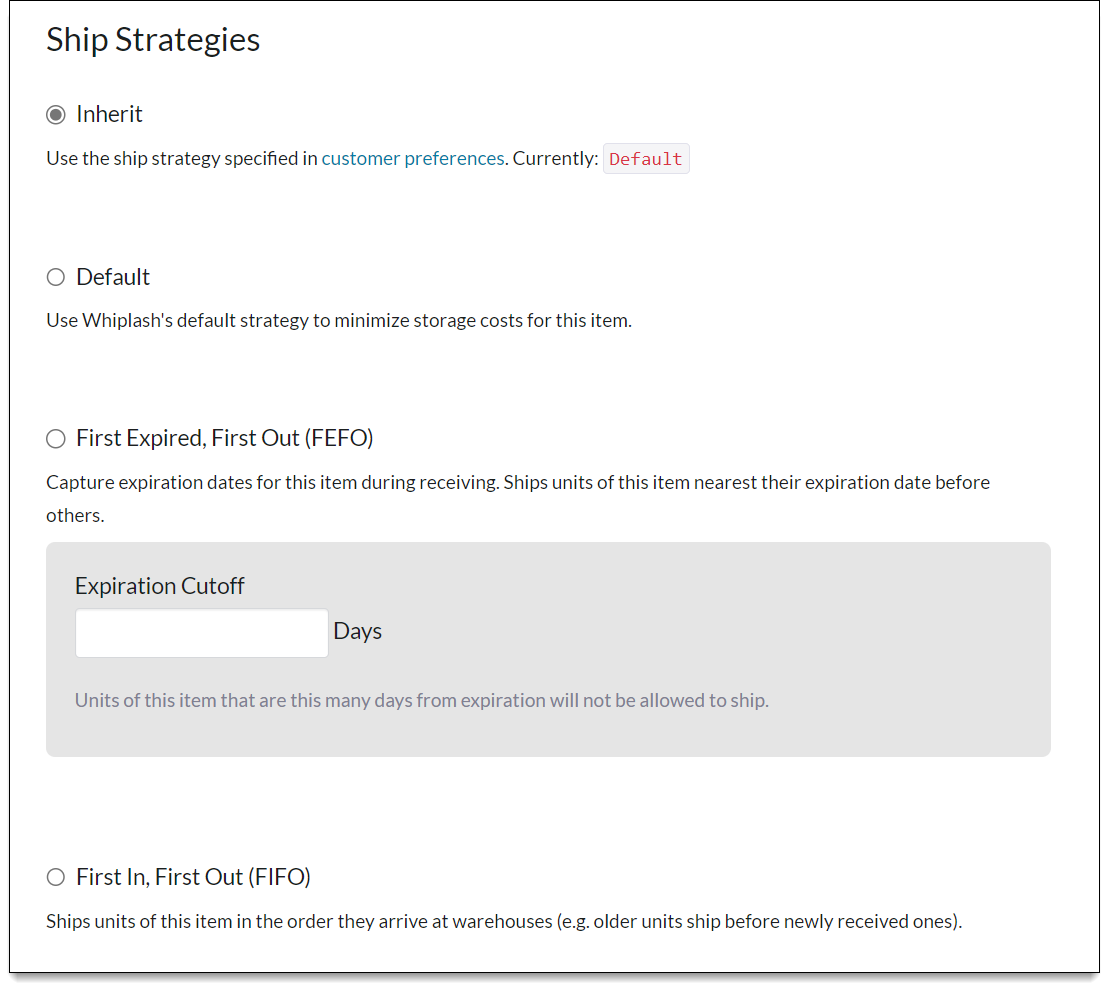Click the "Inherit" option label text
The width and height of the screenshot is (1109, 991).
109,114
